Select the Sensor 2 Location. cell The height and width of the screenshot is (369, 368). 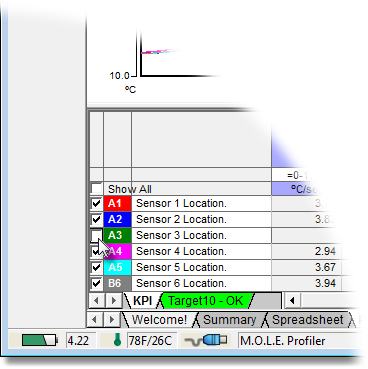[x=201, y=219]
